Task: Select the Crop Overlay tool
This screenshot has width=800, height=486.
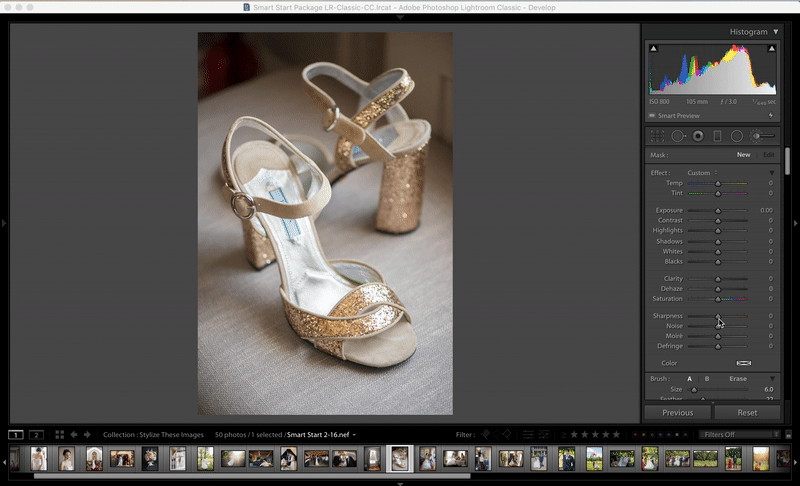Action: (x=657, y=136)
